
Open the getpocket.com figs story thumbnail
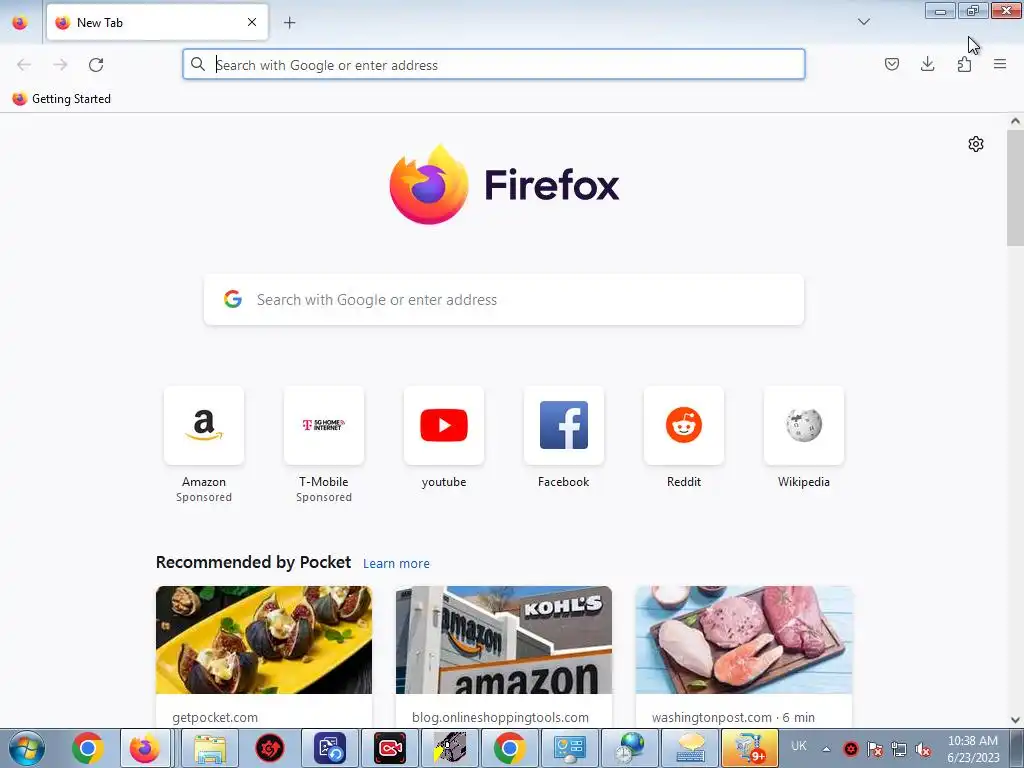pos(264,640)
